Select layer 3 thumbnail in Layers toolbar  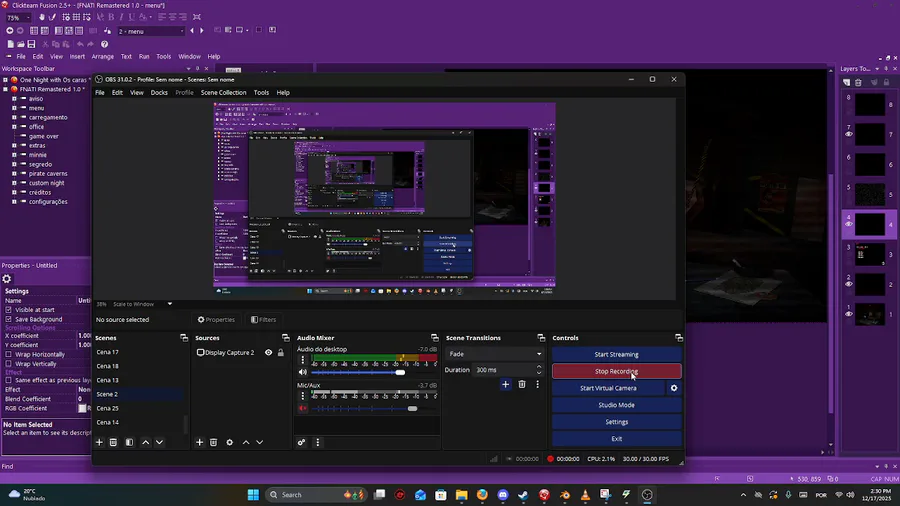coord(870,254)
